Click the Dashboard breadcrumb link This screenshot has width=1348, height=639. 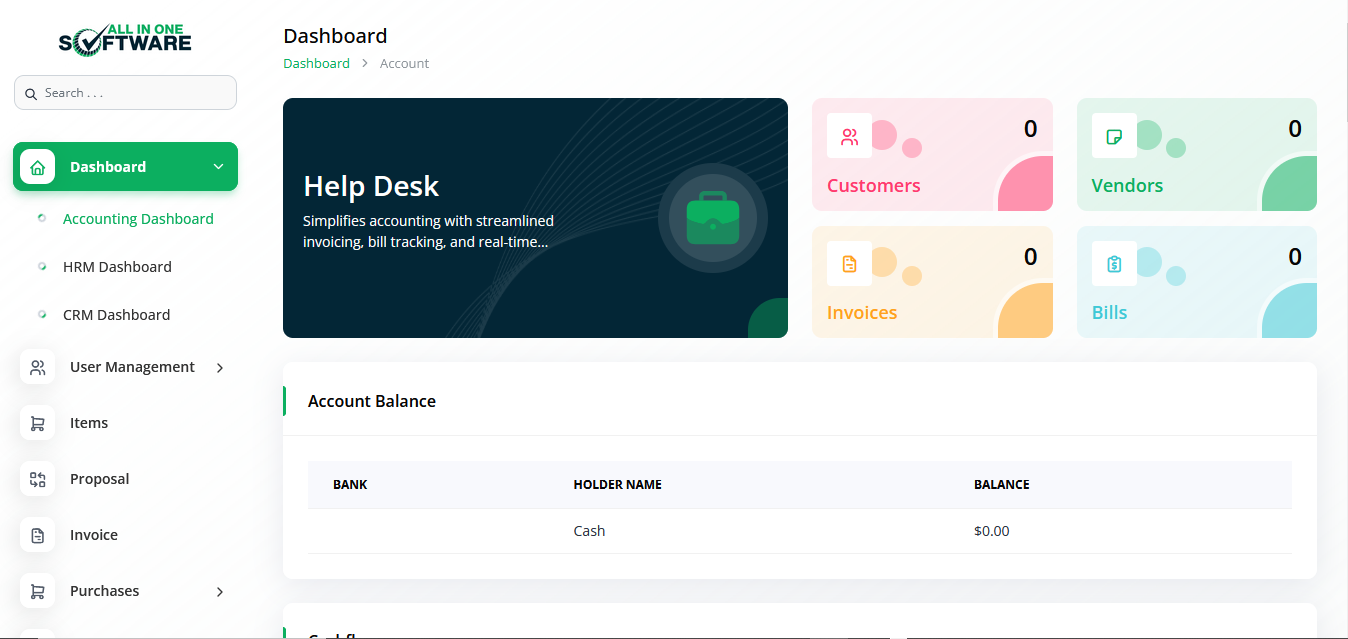tap(316, 63)
